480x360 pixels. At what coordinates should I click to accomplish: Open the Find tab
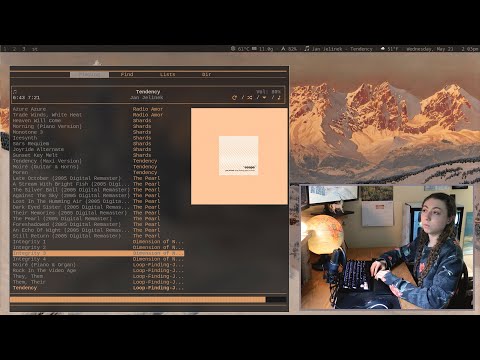127,74
